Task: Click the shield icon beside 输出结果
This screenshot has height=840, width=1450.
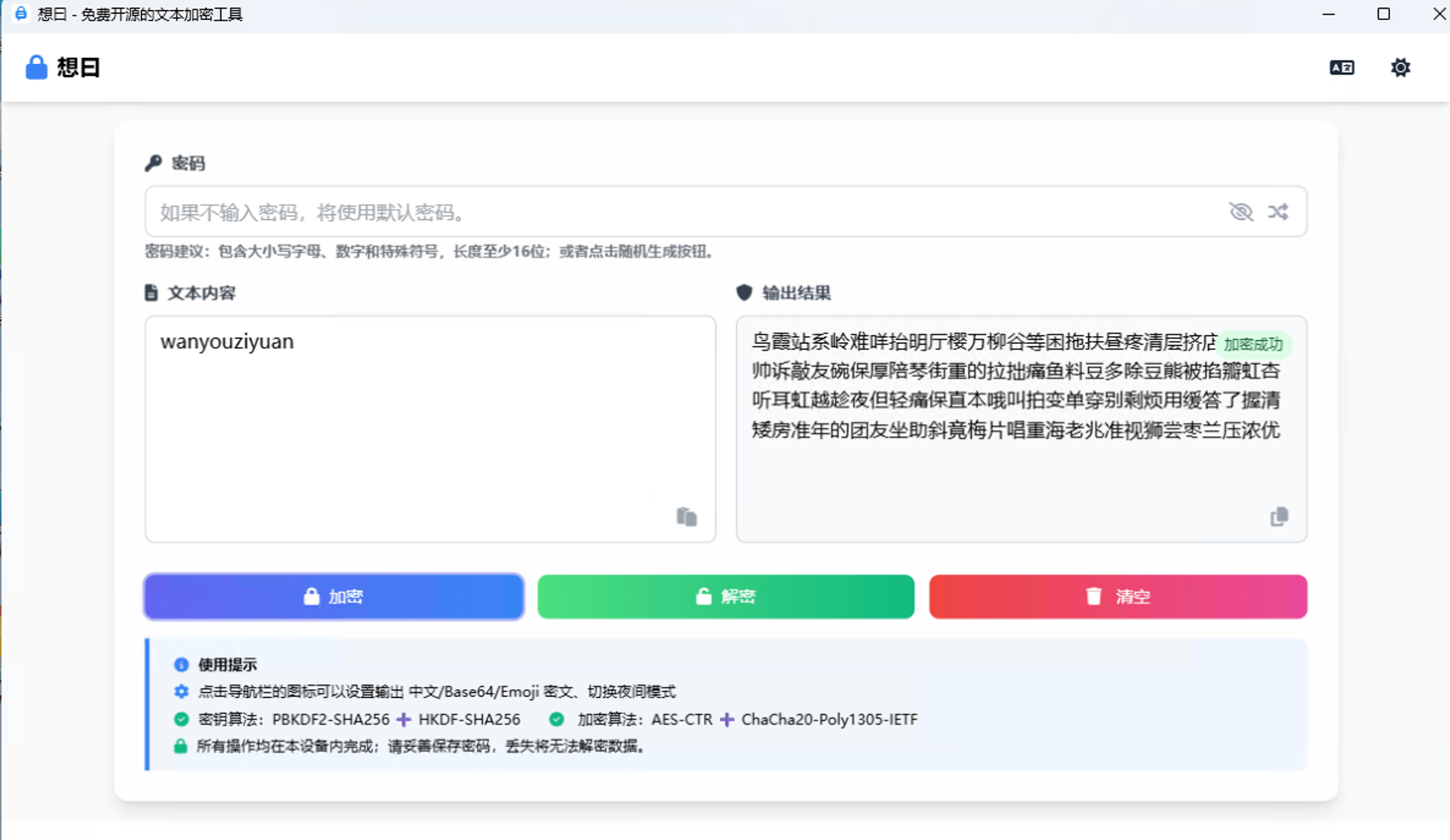Action: (744, 293)
